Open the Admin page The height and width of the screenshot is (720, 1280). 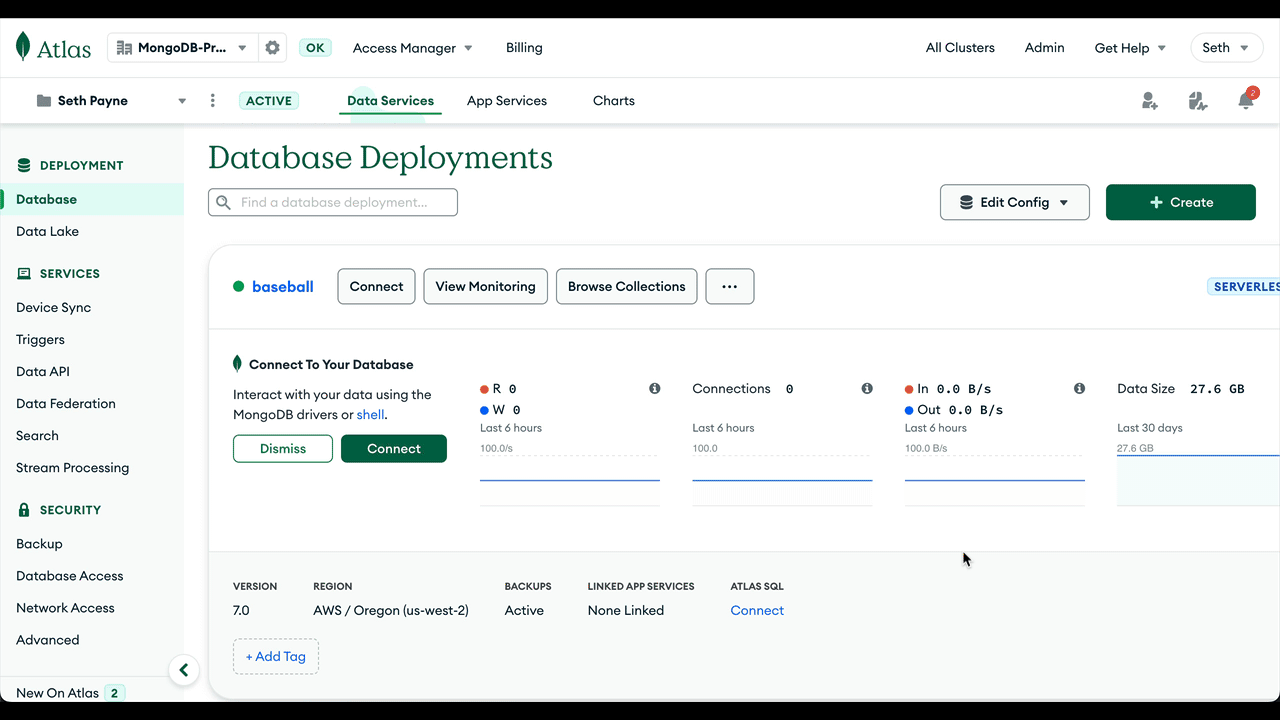(1045, 48)
